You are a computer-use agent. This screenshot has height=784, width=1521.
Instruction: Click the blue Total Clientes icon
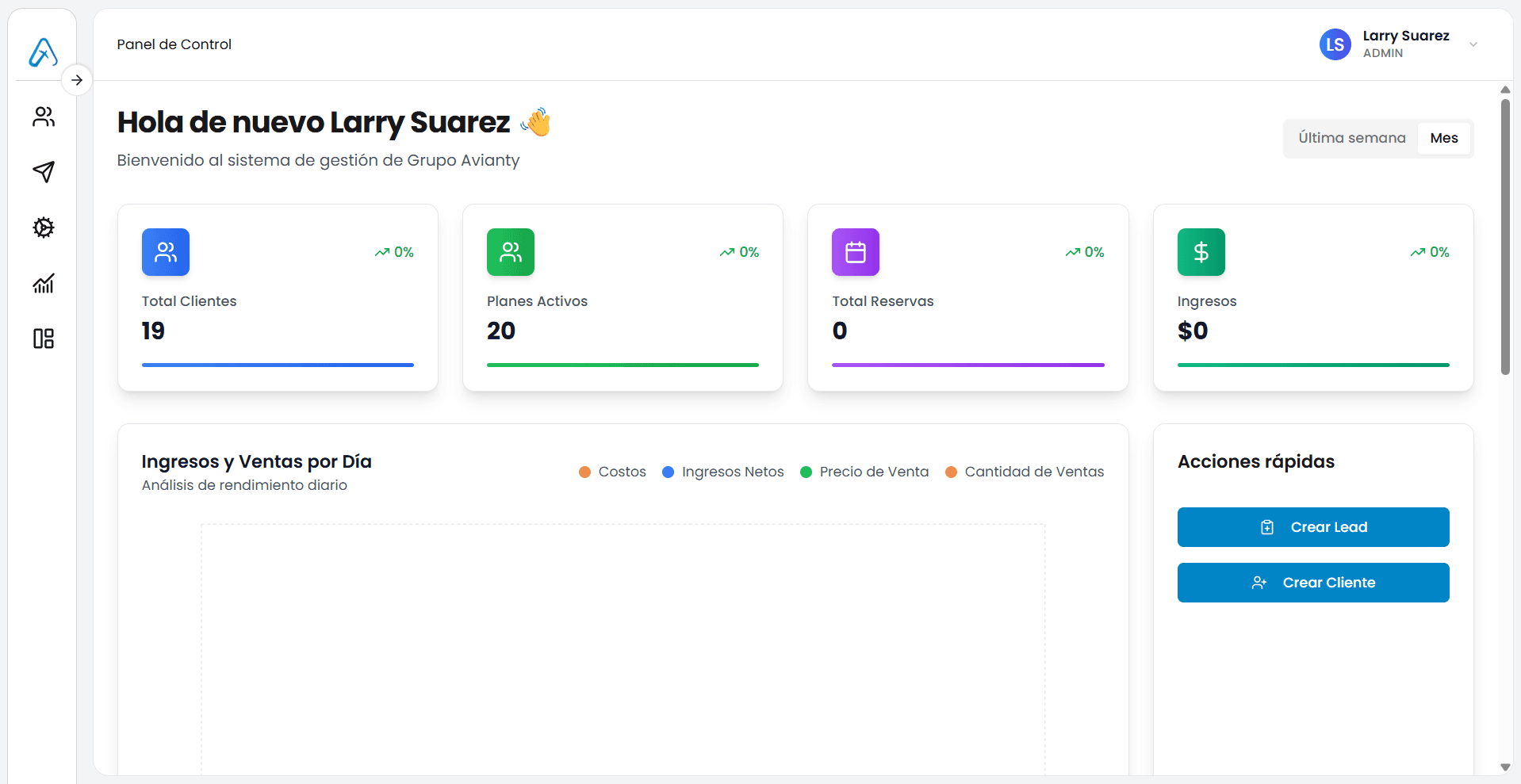pos(165,252)
